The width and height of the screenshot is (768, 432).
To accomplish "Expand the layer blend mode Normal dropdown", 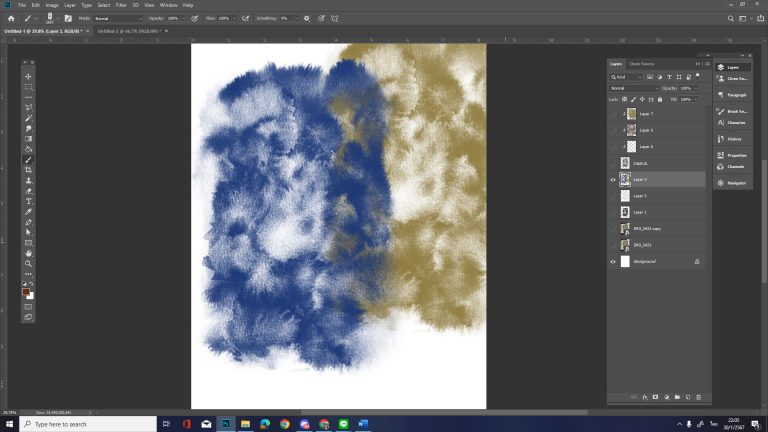I will tap(634, 88).
